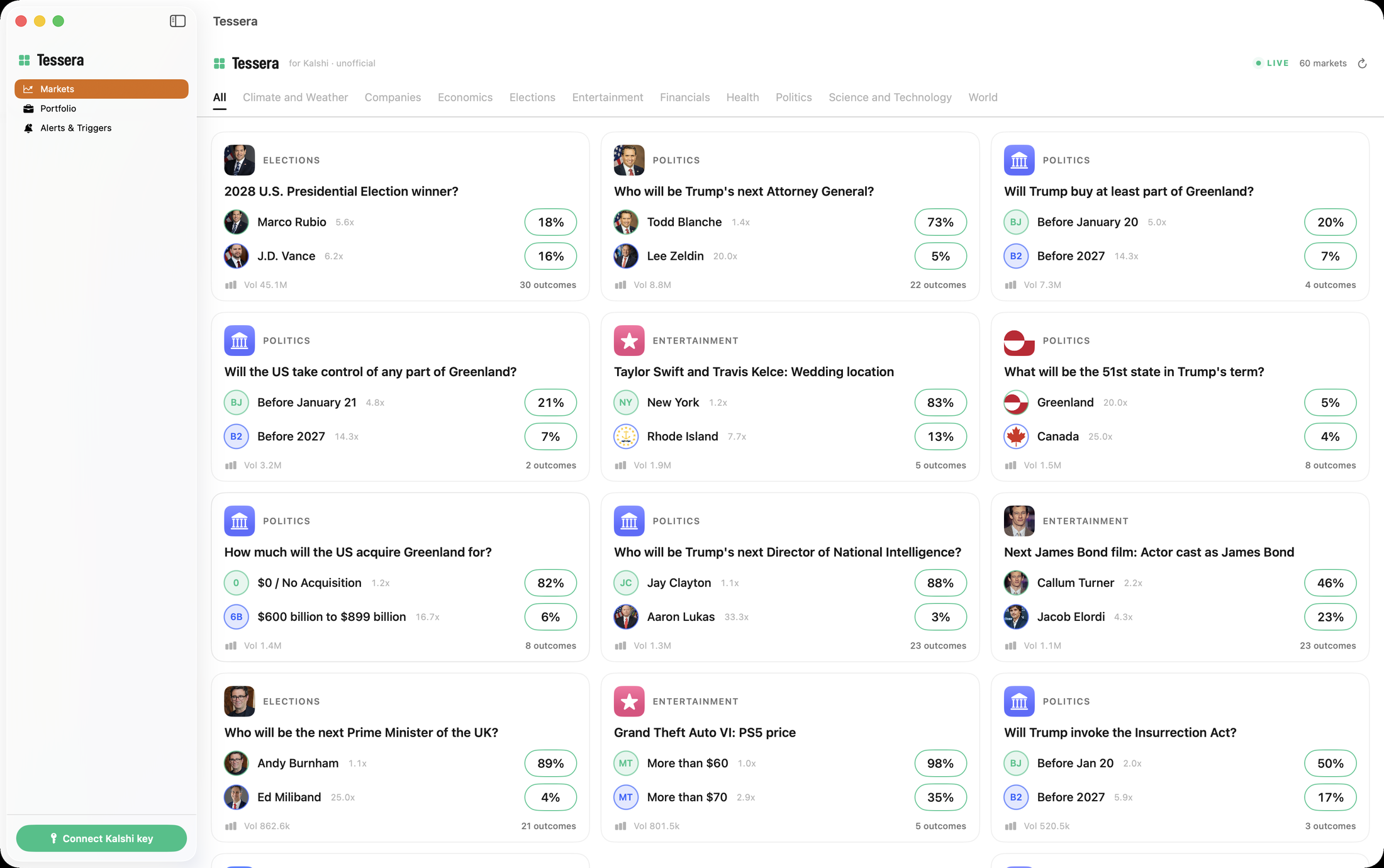
Task: Click the 6B badge for $600 billion outcome
Action: point(236,617)
